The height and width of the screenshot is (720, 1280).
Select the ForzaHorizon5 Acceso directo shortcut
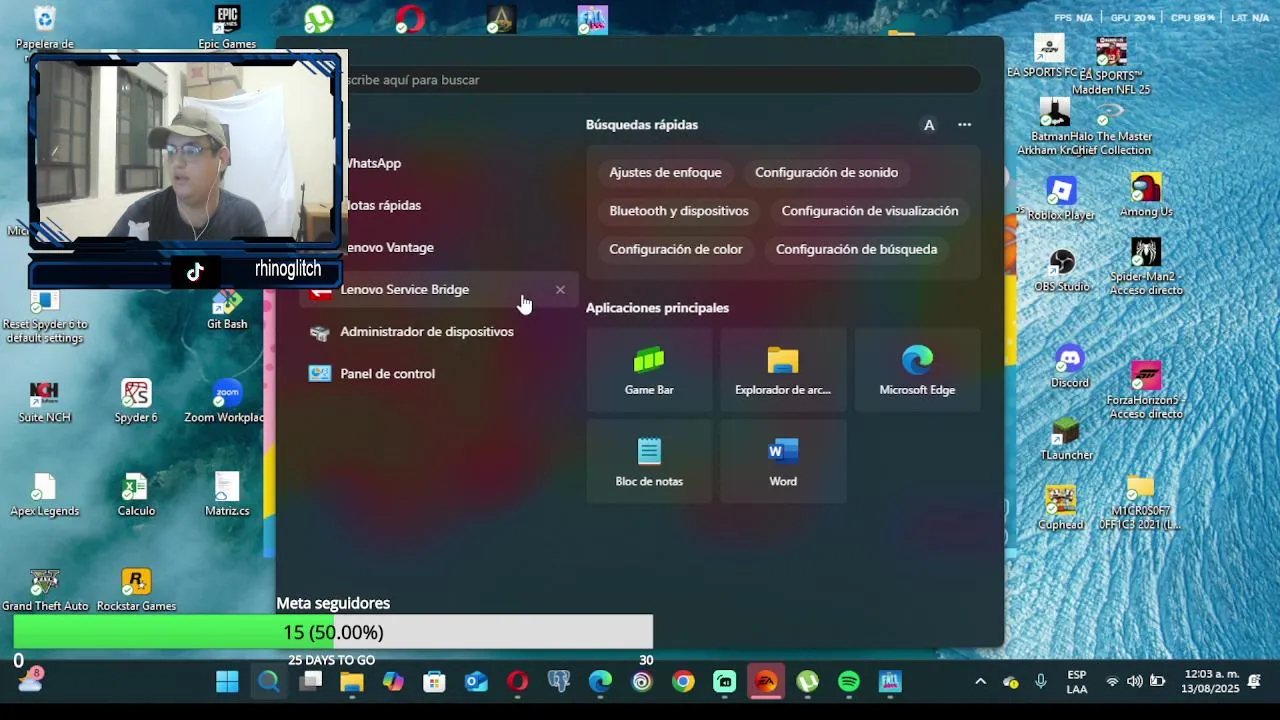(x=1145, y=391)
